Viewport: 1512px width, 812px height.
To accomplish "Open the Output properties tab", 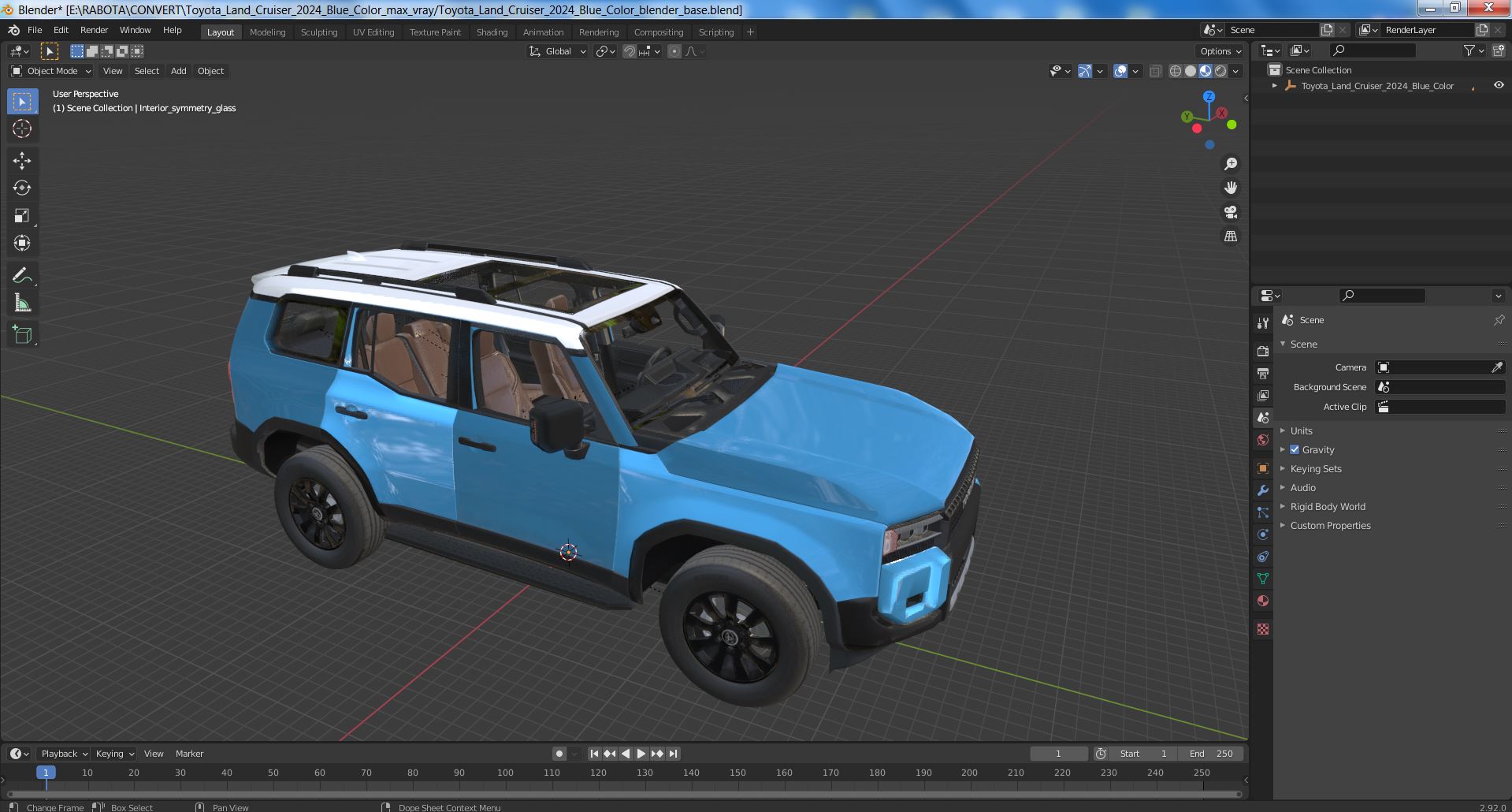I will (x=1263, y=373).
